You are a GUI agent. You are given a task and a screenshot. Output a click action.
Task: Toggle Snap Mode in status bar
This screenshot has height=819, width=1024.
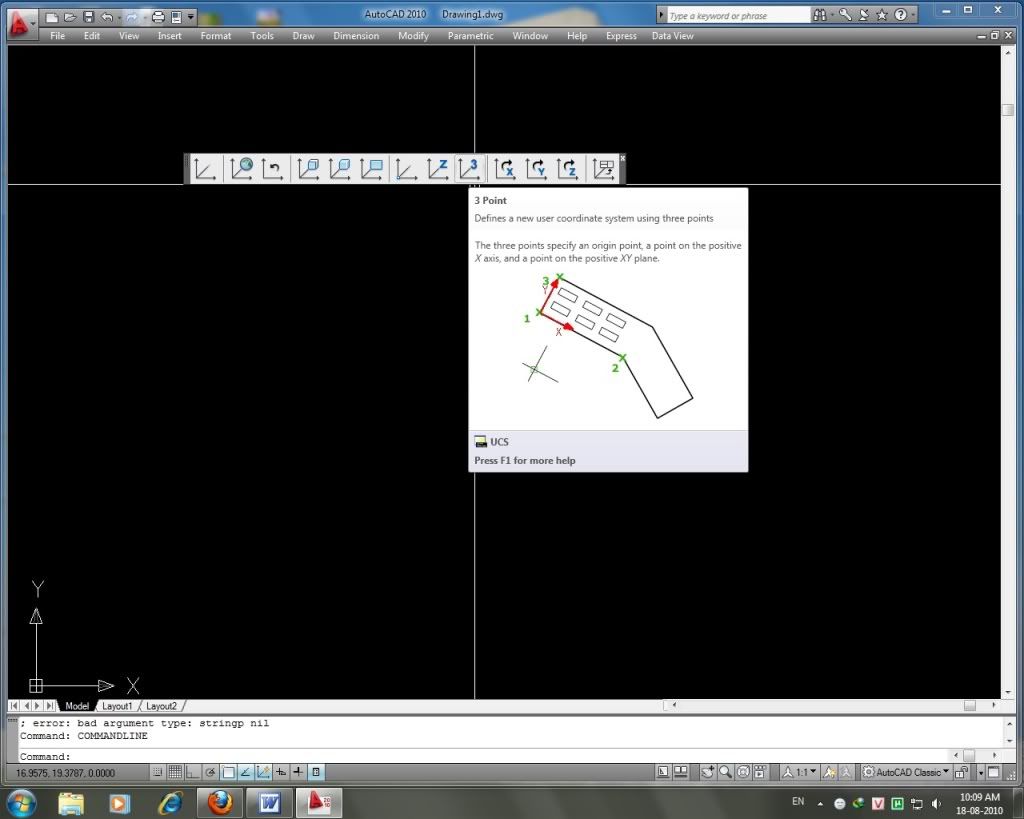click(157, 772)
